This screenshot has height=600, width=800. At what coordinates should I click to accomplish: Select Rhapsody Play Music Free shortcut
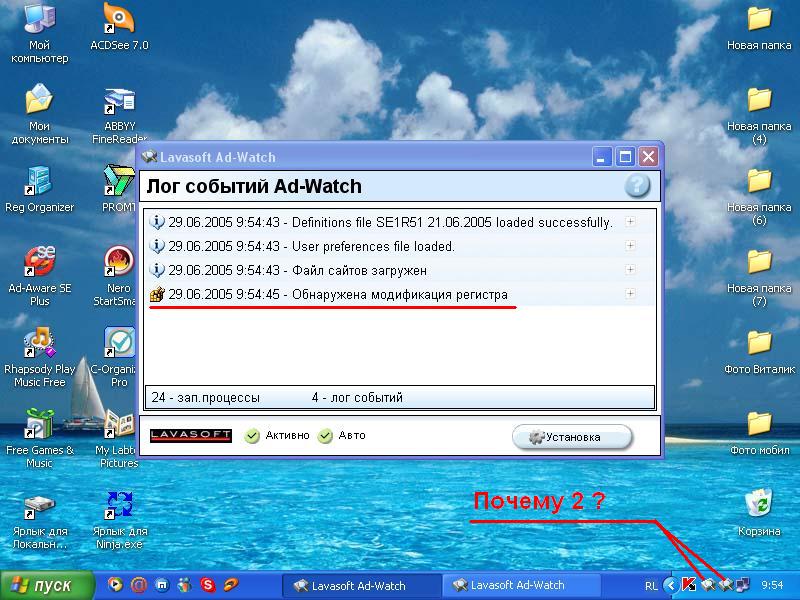click(x=39, y=357)
